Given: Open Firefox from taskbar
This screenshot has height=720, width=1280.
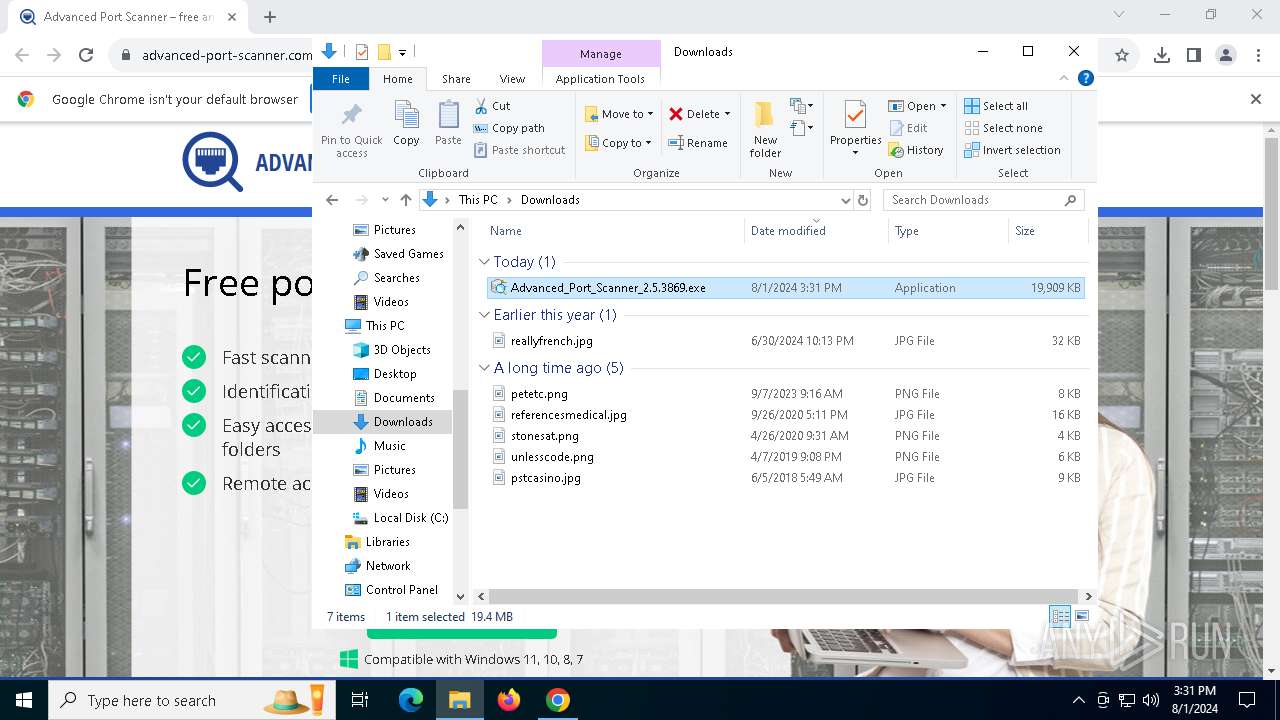Looking at the screenshot, I should [x=509, y=700].
